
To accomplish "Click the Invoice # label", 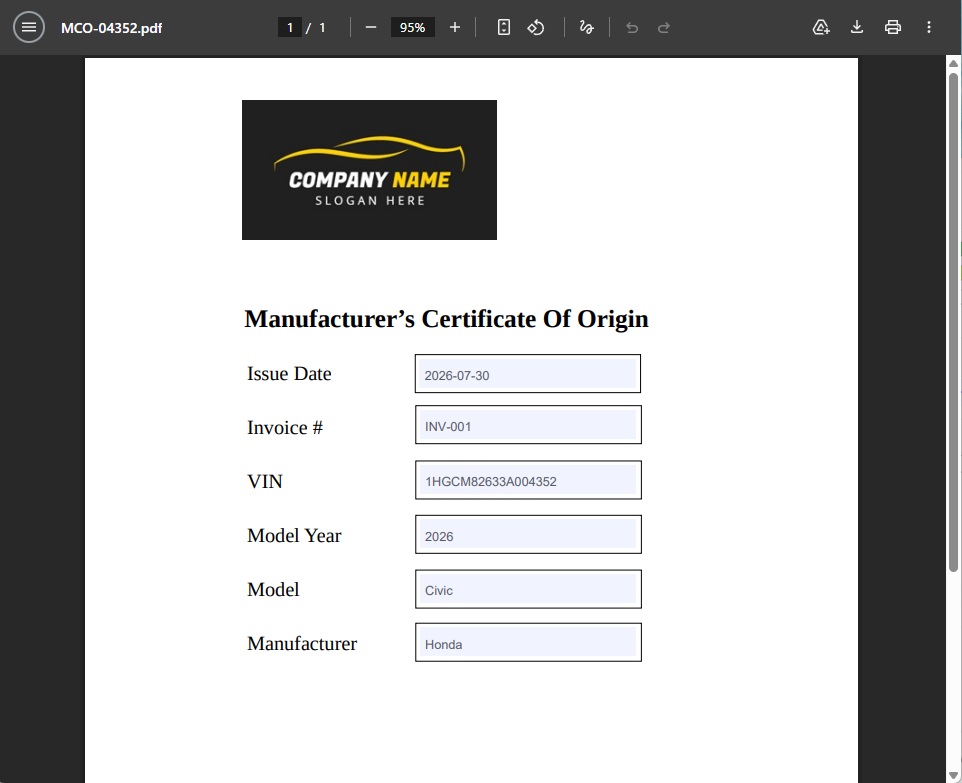I will [285, 428].
